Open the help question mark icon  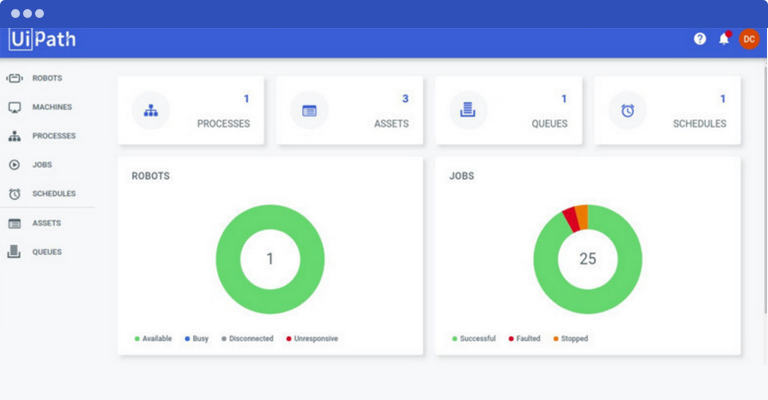tap(700, 39)
